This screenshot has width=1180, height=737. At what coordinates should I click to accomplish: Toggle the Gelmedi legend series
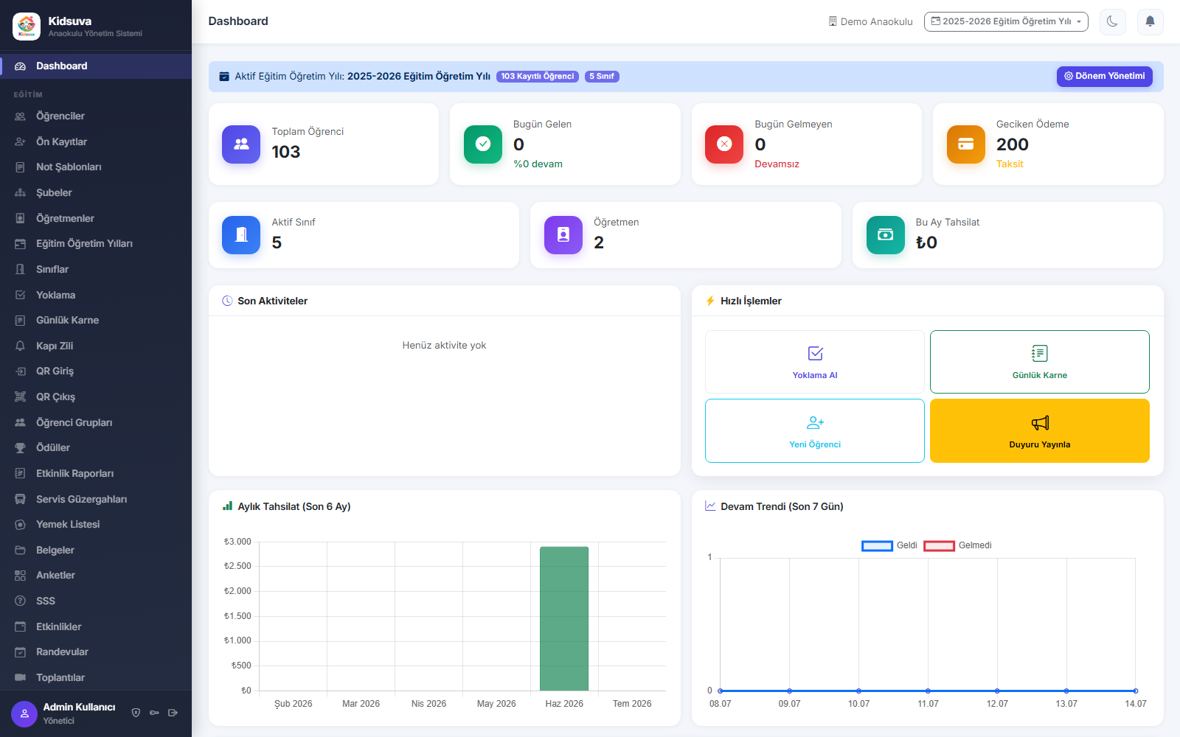tap(957, 546)
